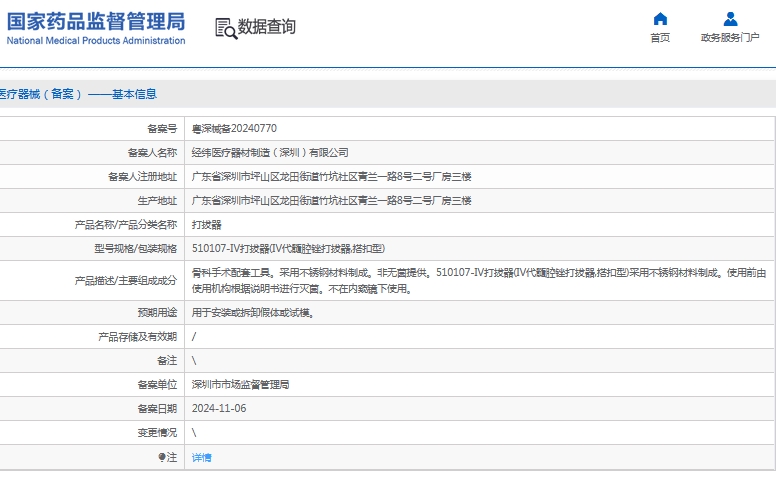Image resolution: width=776 pixels, height=480 pixels.
Task: Click the 备案人注册地址 field label
Action: click(143, 177)
